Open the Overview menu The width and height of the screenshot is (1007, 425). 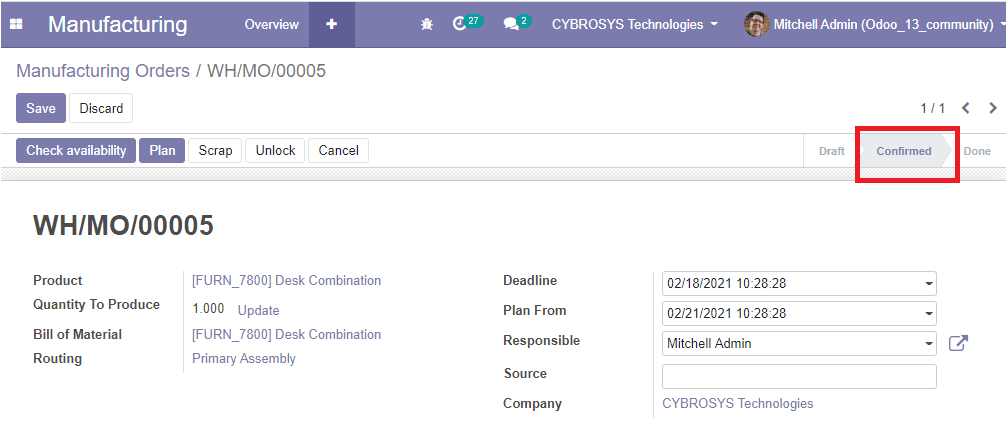pyautogui.click(x=272, y=24)
